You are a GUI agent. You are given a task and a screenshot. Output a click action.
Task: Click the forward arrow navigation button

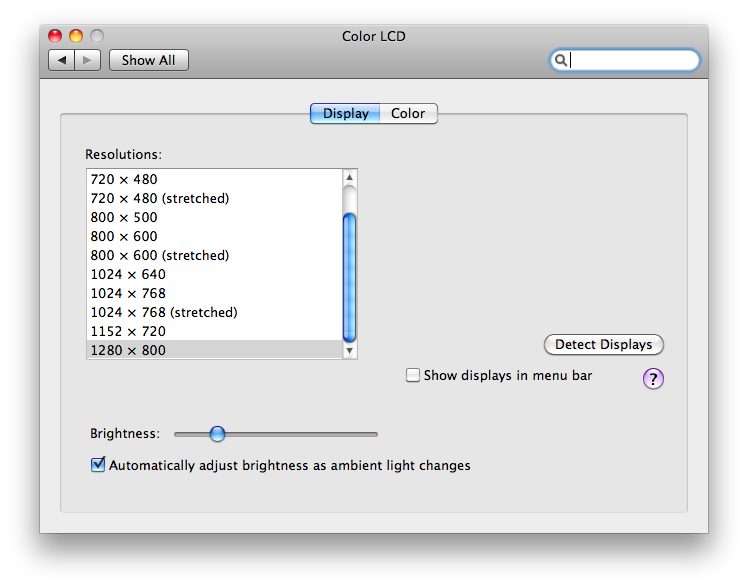[x=87, y=60]
